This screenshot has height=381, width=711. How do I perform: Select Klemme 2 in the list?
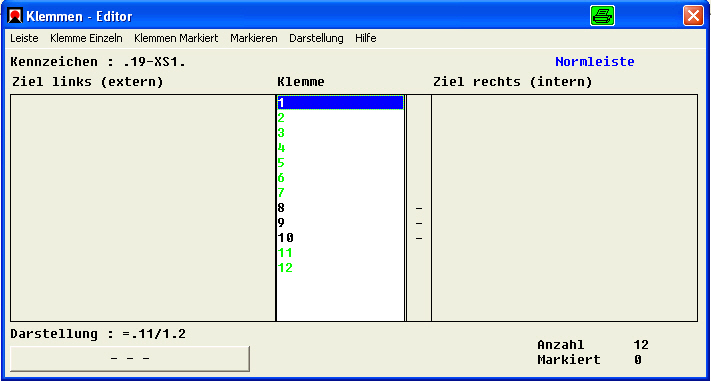[x=340, y=118]
